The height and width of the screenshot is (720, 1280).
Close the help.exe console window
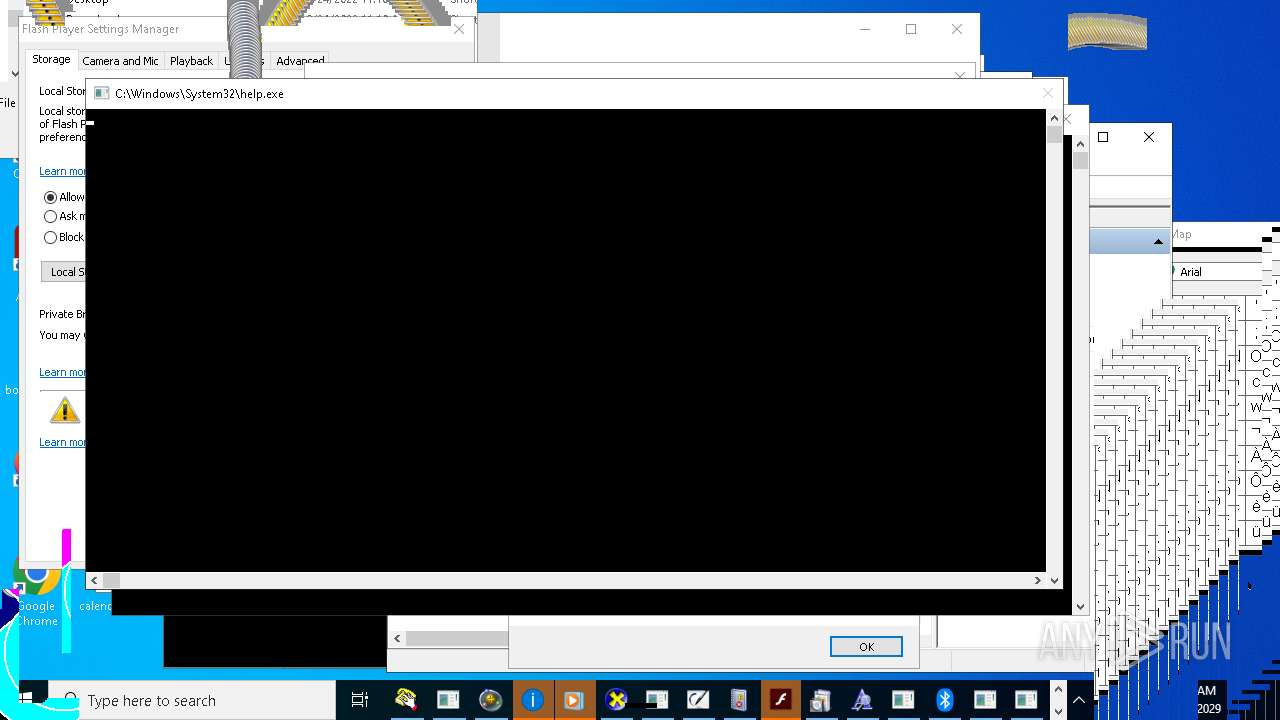pos(1048,93)
